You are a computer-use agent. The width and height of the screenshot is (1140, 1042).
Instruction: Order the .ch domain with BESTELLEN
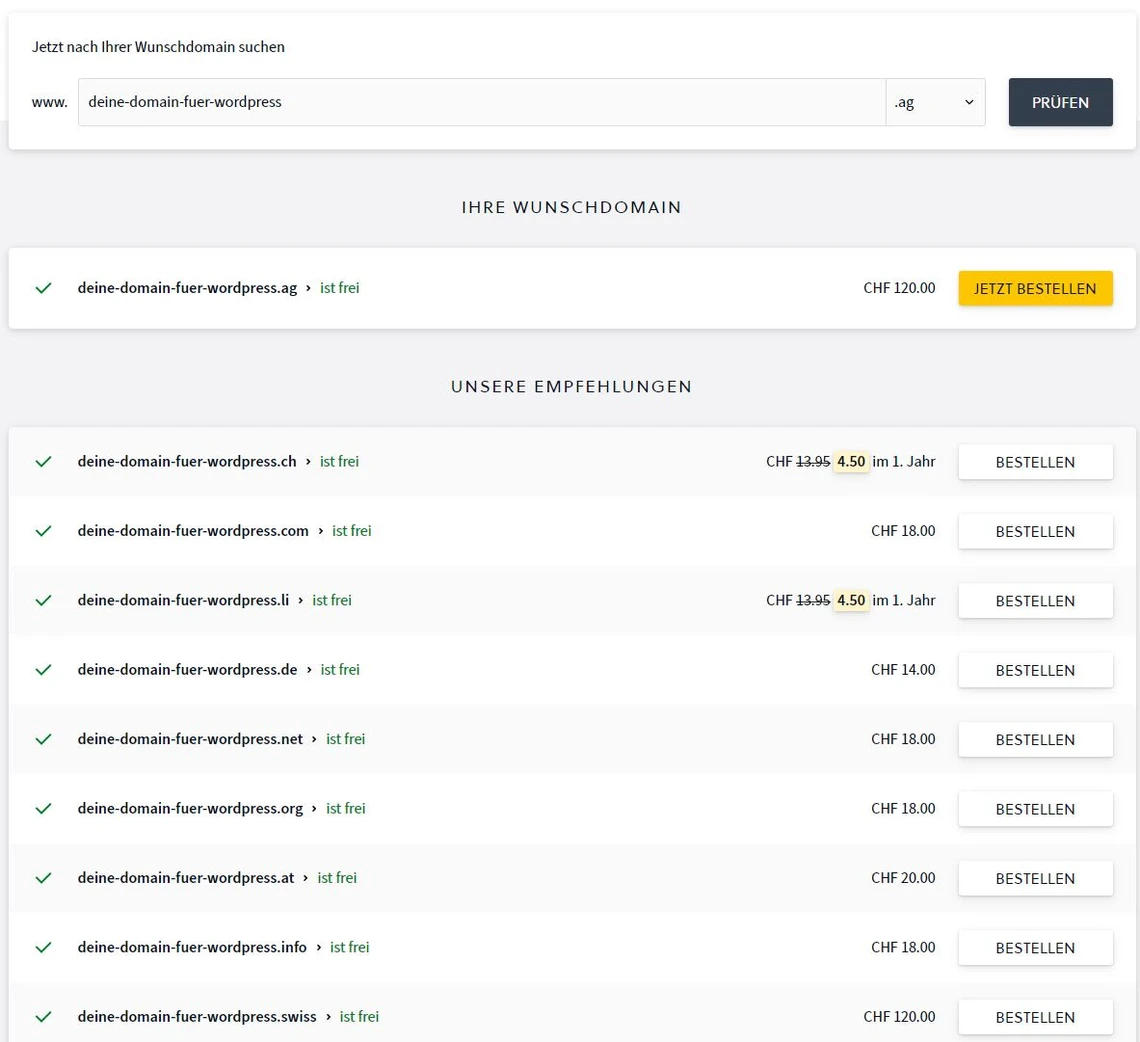click(x=1035, y=462)
